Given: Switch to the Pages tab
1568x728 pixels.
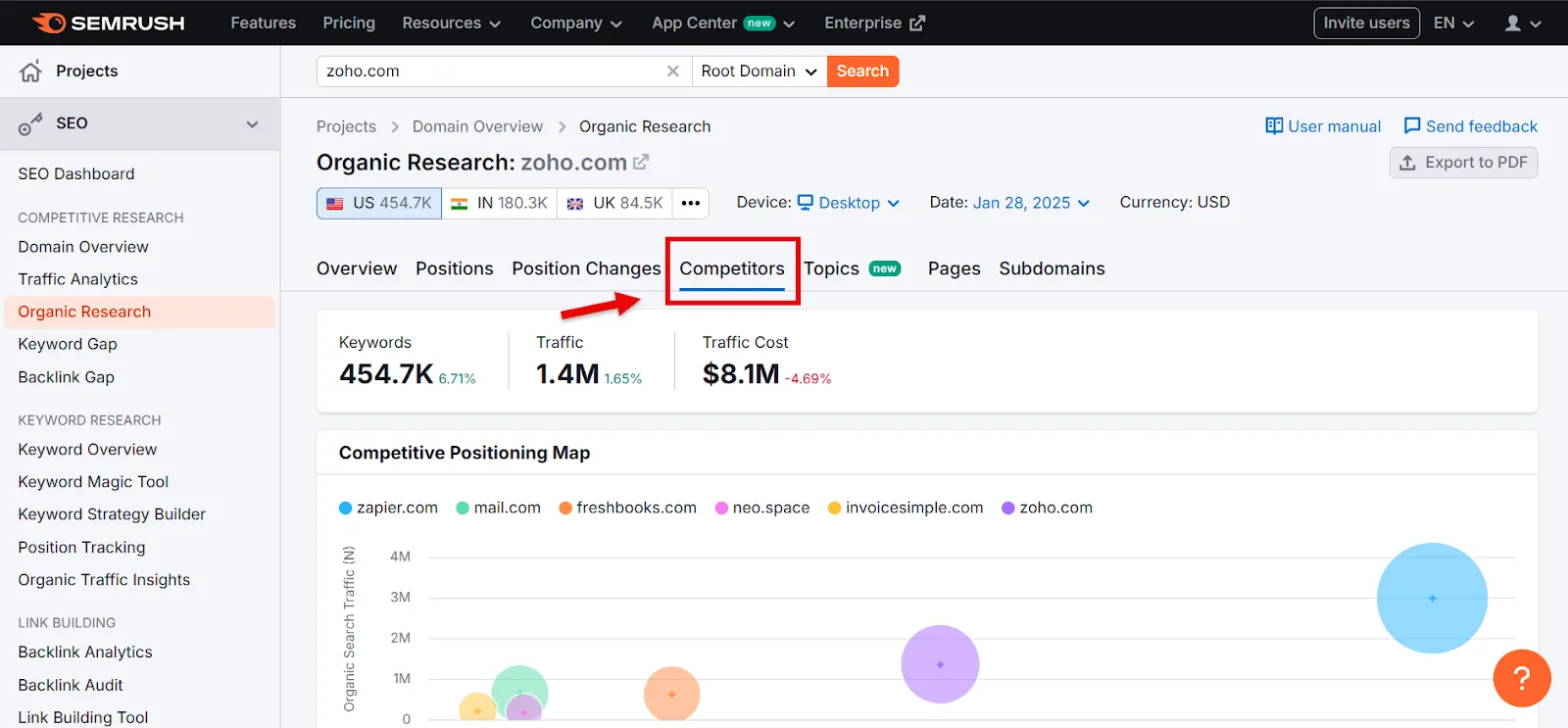Looking at the screenshot, I should [955, 268].
